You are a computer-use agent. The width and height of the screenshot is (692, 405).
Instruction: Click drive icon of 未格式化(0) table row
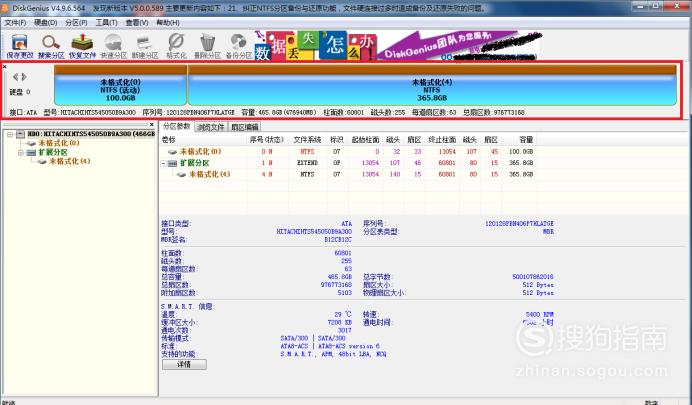pos(172,152)
